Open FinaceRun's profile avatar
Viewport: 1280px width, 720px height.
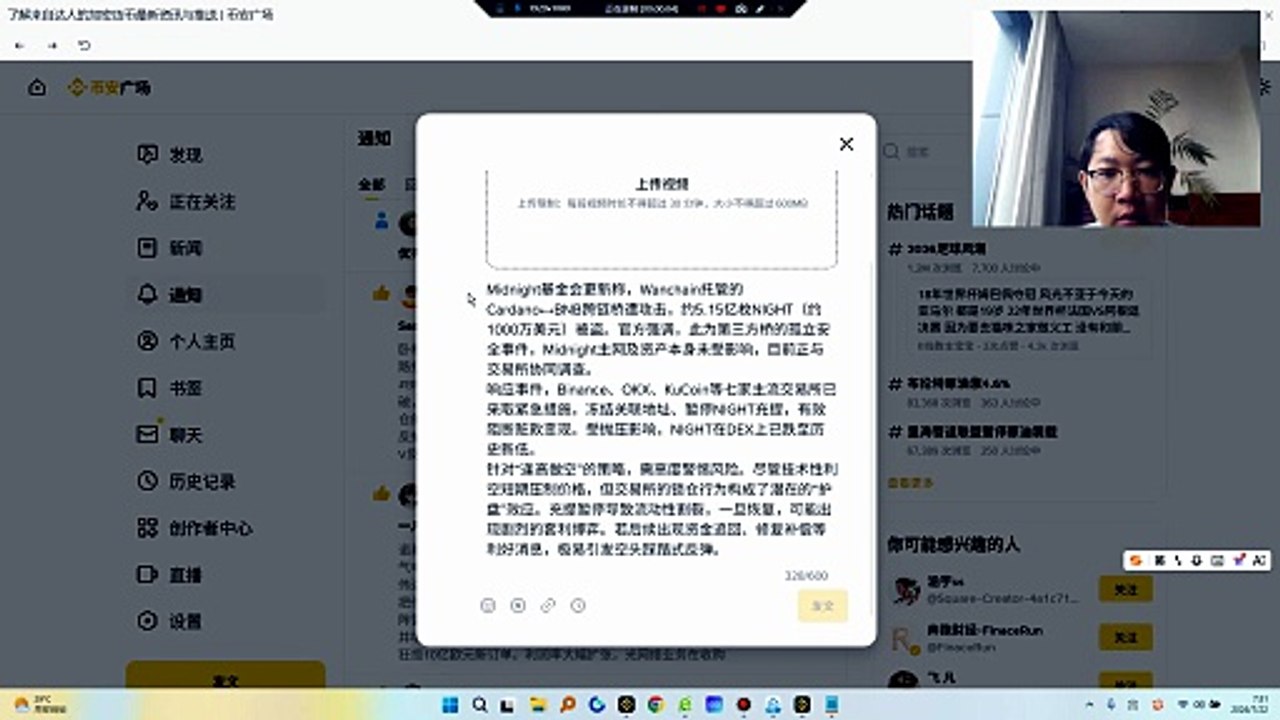coord(905,638)
